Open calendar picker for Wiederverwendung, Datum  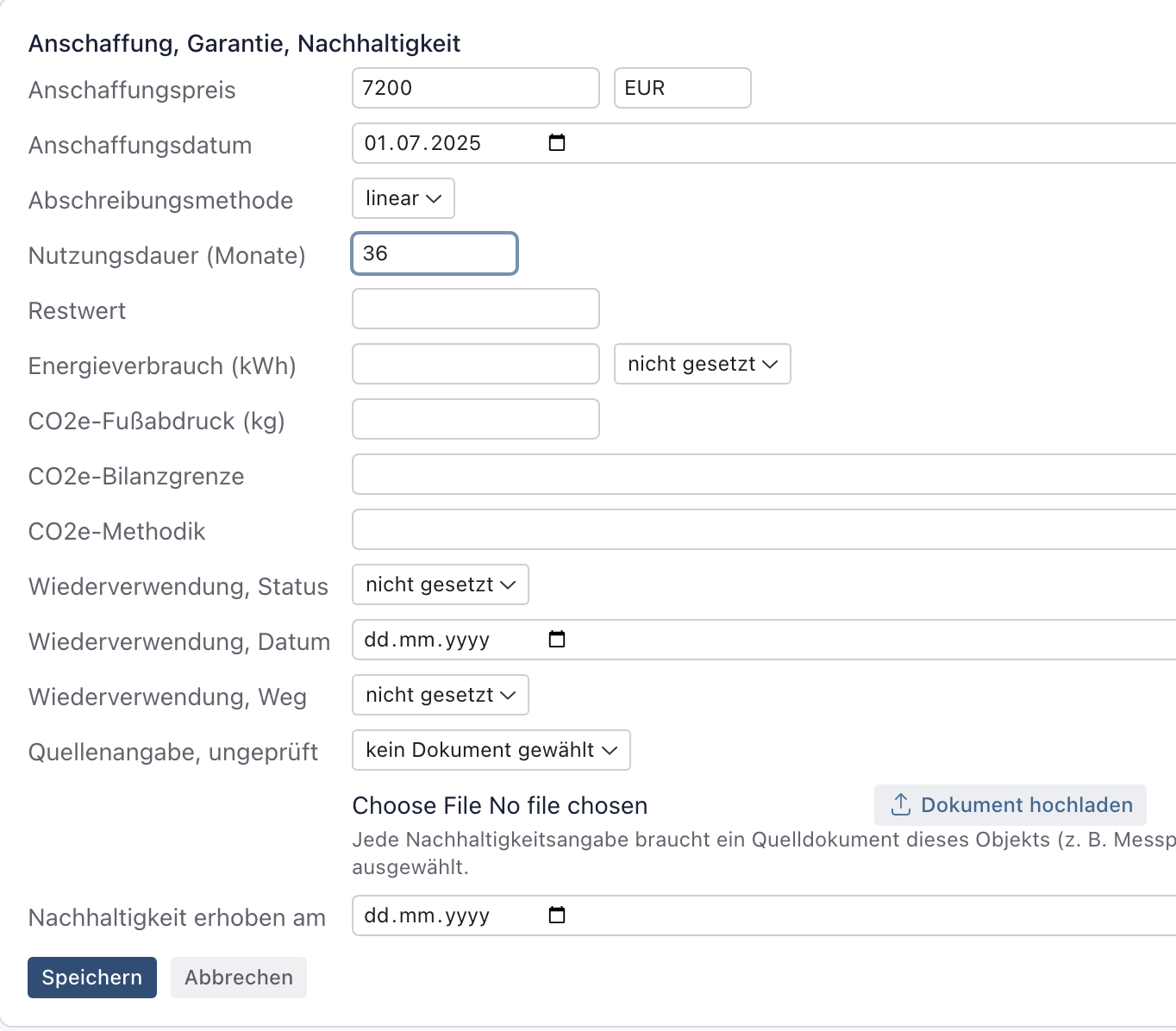(x=557, y=640)
